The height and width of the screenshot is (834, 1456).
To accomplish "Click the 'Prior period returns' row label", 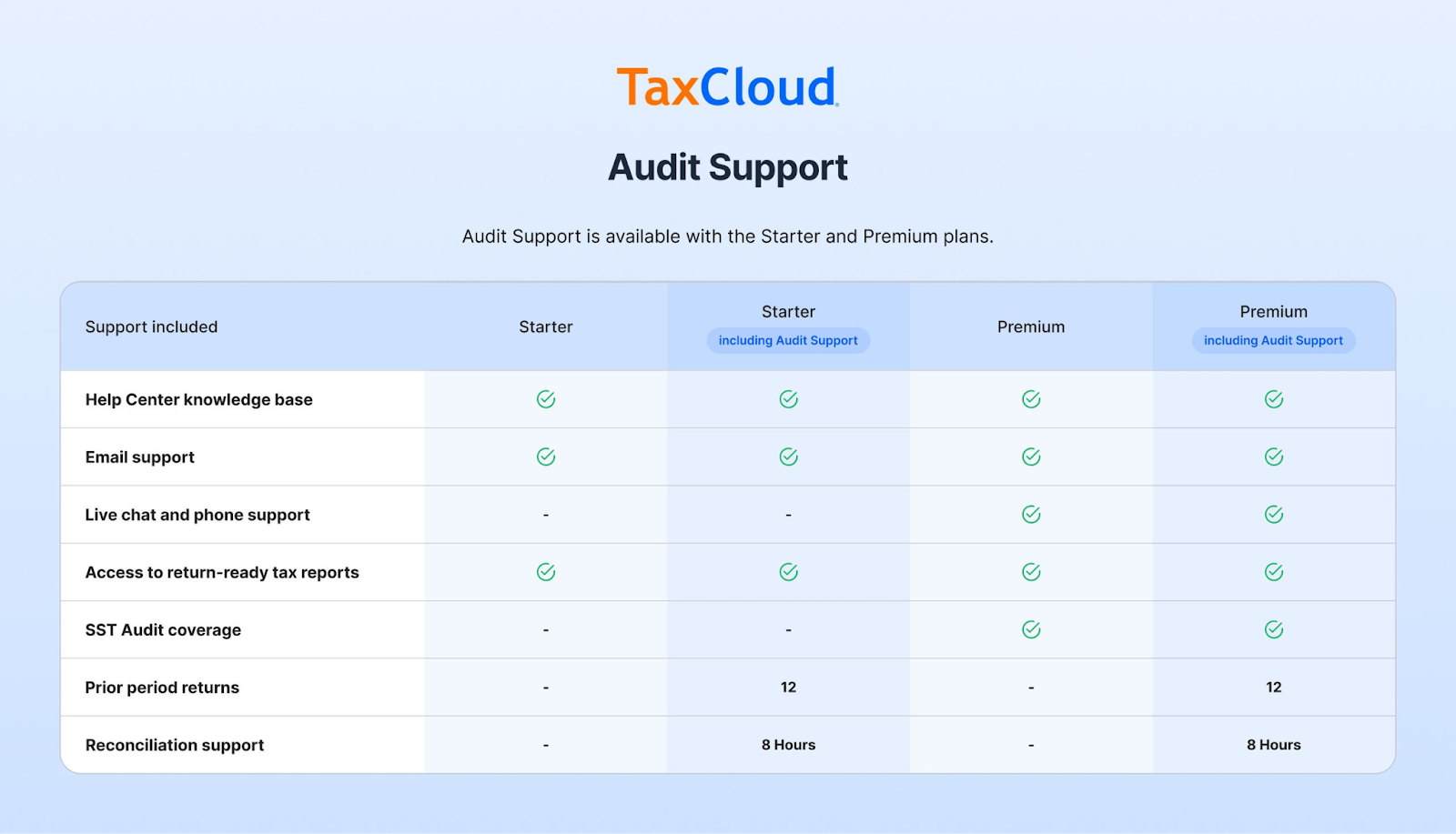I will (162, 688).
